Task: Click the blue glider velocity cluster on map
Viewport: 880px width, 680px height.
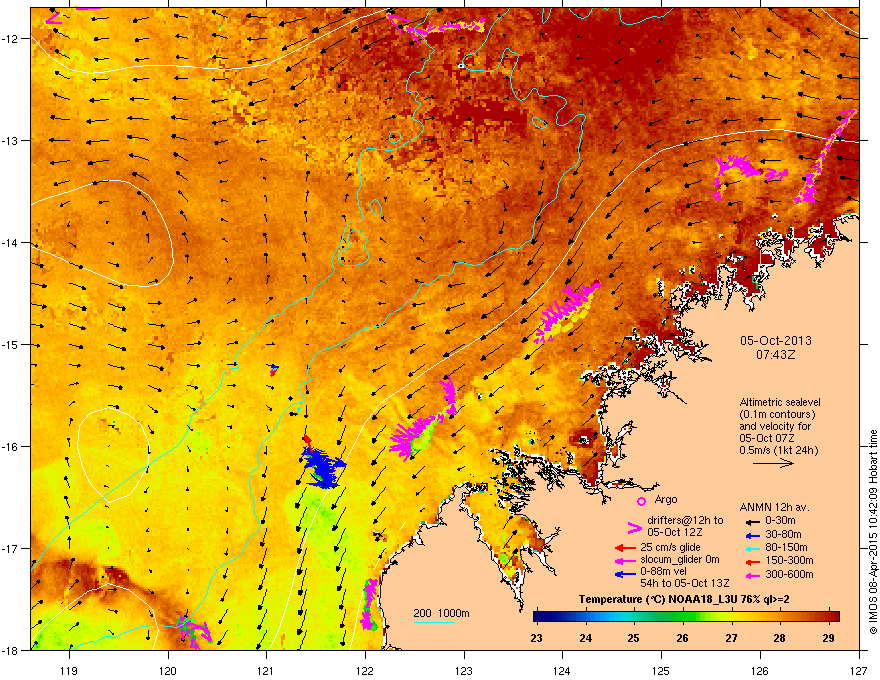Action: coord(324,467)
